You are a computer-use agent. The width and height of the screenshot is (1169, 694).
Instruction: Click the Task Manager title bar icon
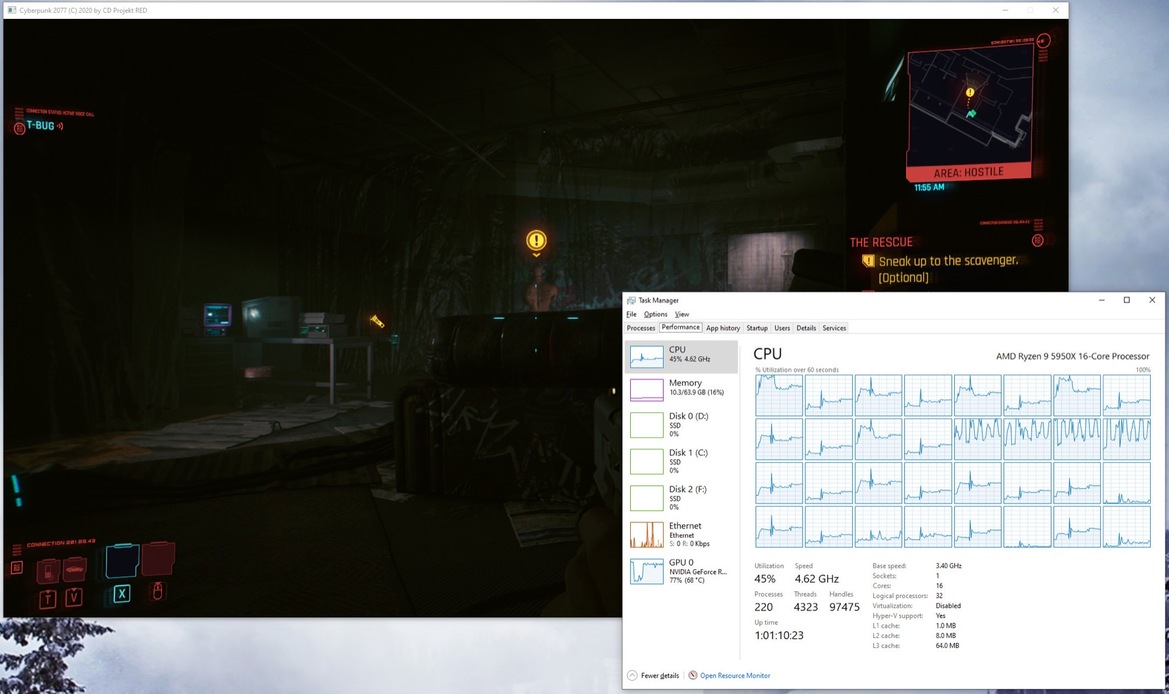point(631,300)
